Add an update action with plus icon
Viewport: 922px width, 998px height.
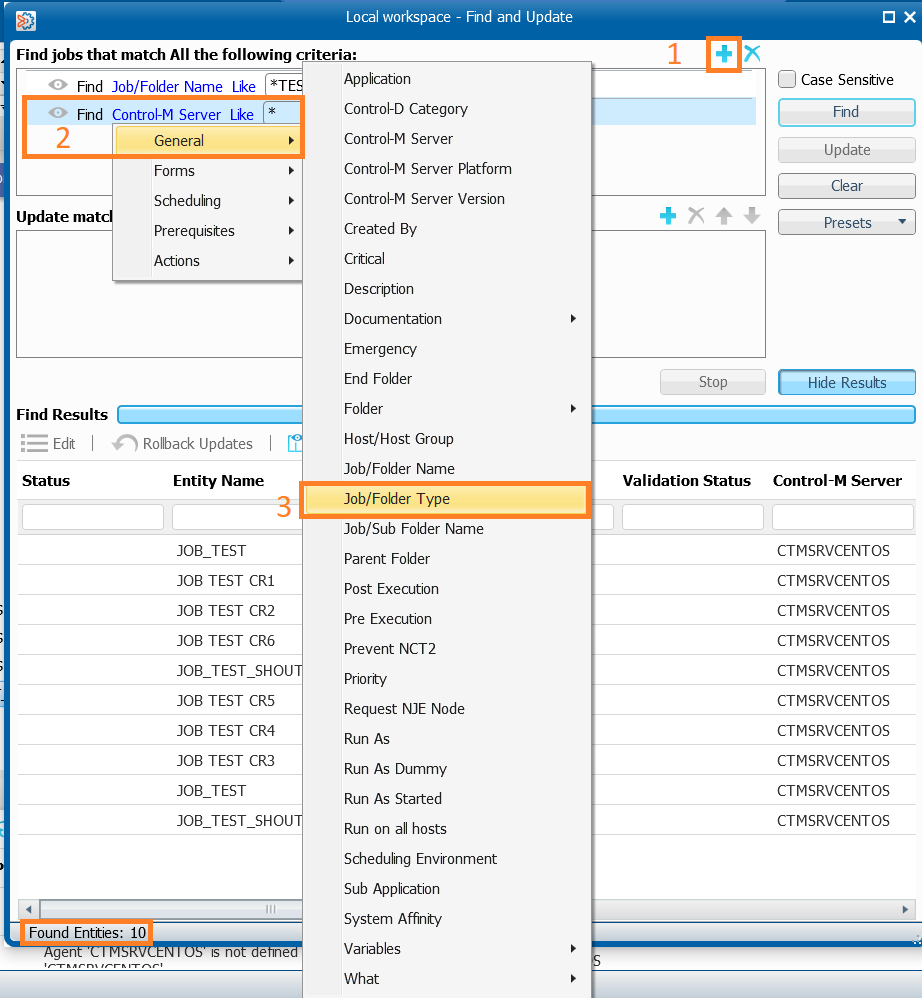[x=668, y=216]
